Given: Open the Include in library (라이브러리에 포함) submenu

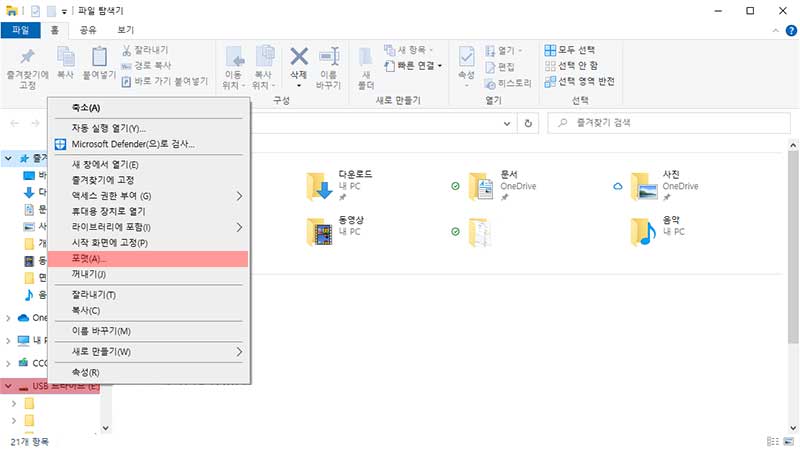Looking at the screenshot, I should pos(148,227).
